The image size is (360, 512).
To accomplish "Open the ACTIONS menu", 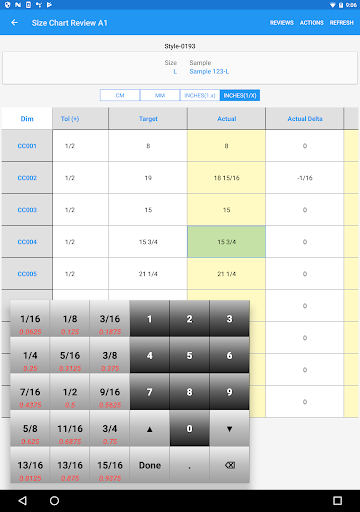I will 312,23.
